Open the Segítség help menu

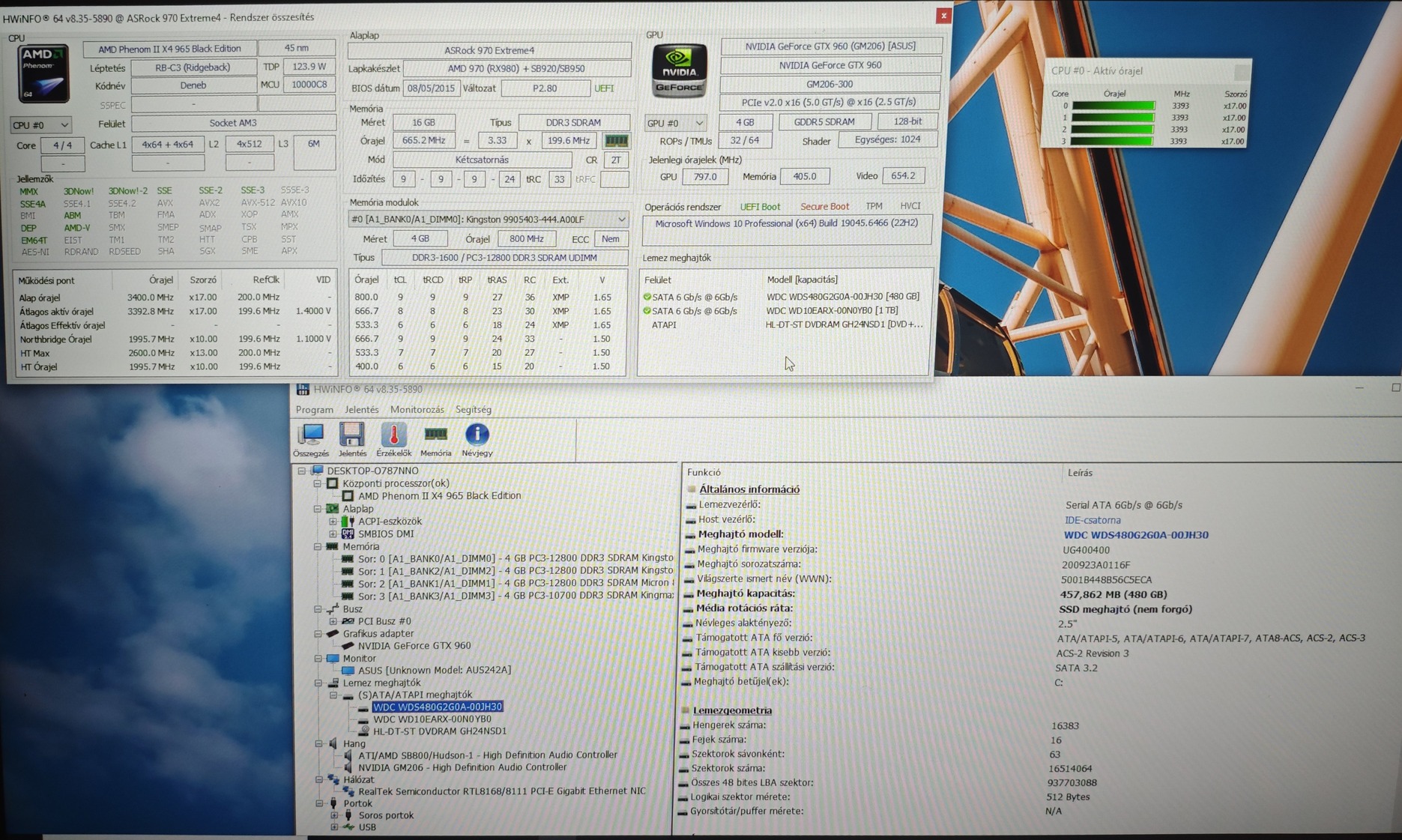pos(474,410)
